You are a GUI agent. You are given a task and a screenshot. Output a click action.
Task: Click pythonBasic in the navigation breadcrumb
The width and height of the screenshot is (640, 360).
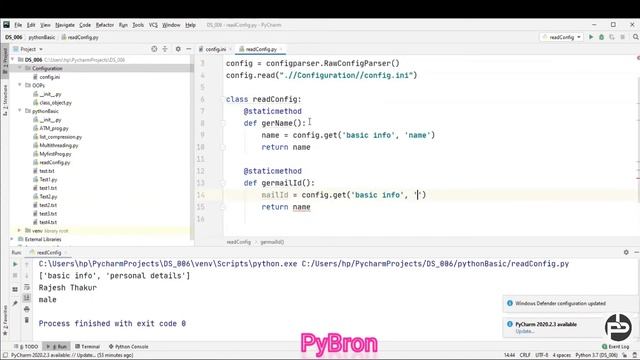(42, 37)
